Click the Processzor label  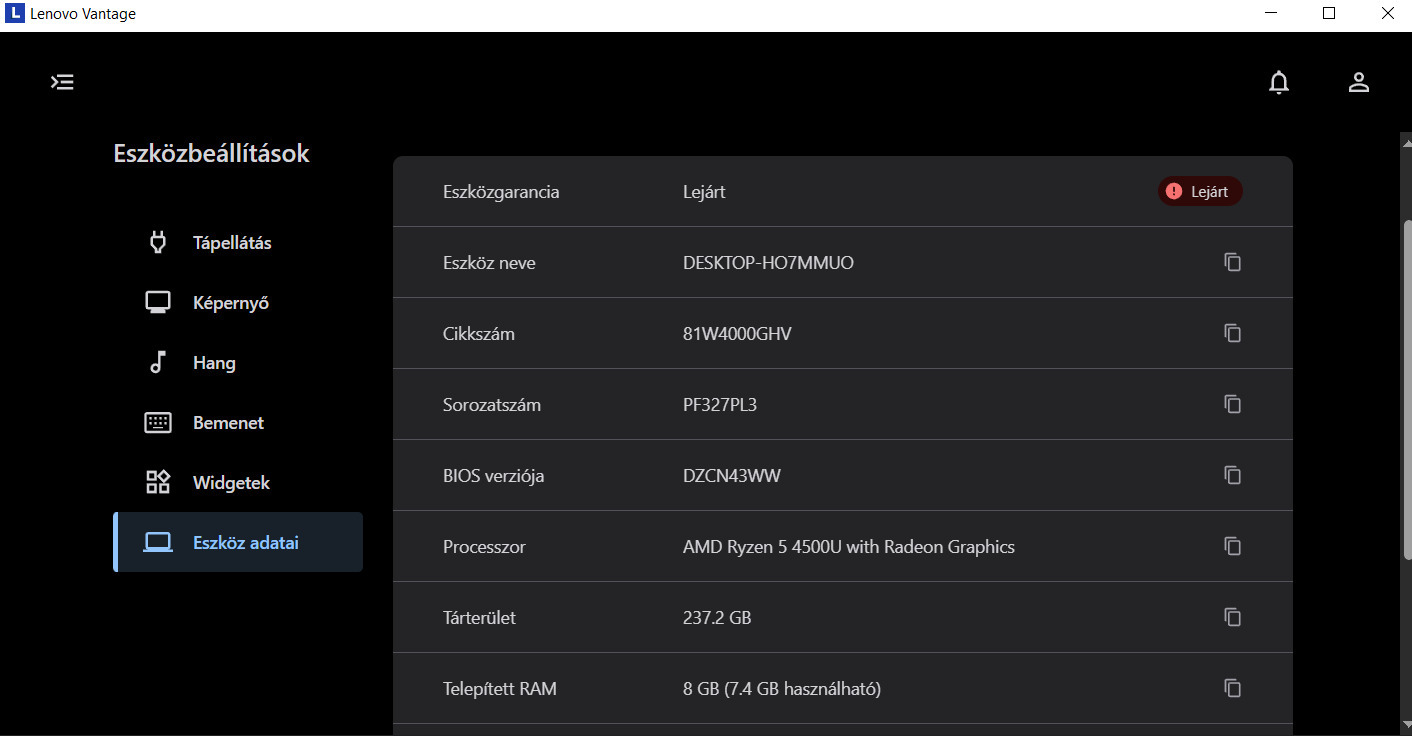pos(484,547)
